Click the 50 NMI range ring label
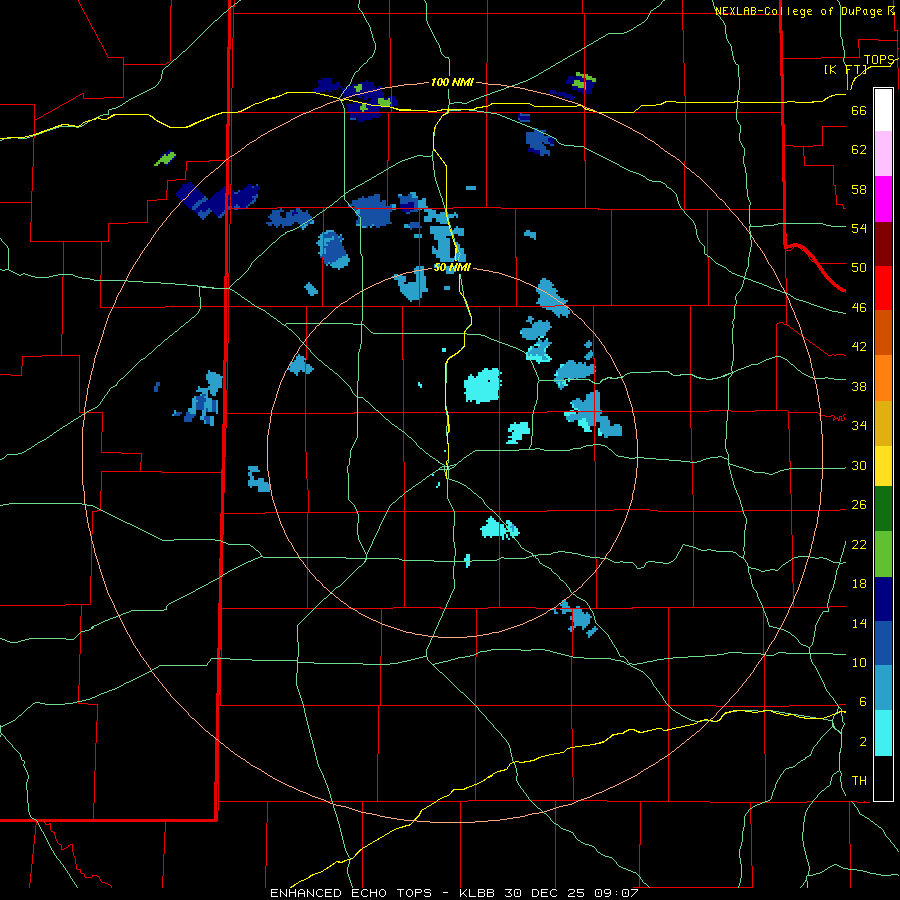 point(452,267)
